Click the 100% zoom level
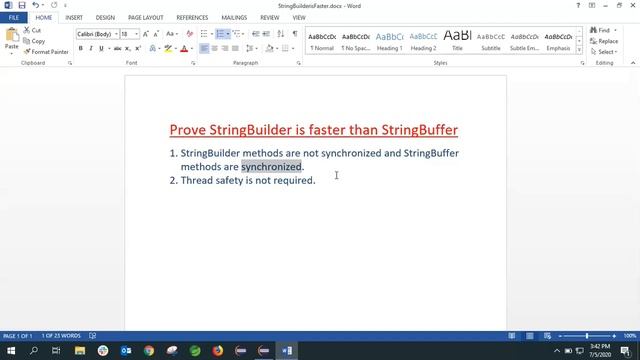640x360 pixels. coord(629,336)
